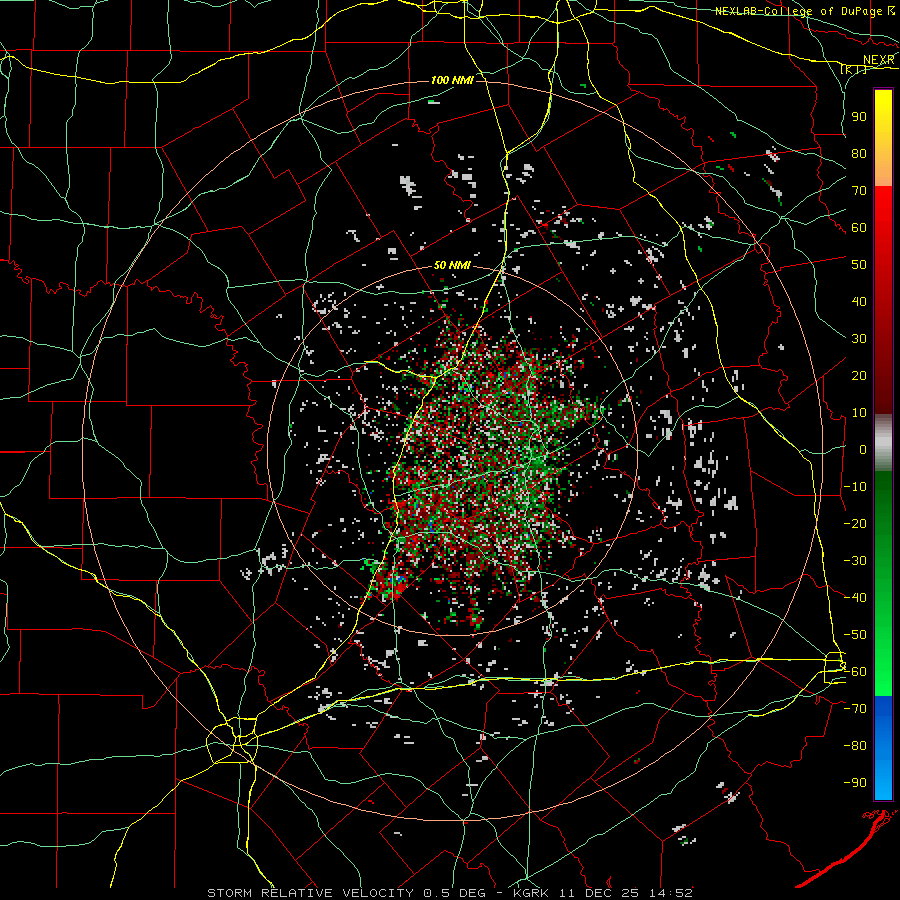Click the -50 label on velocity scale

pyautogui.click(x=855, y=635)
